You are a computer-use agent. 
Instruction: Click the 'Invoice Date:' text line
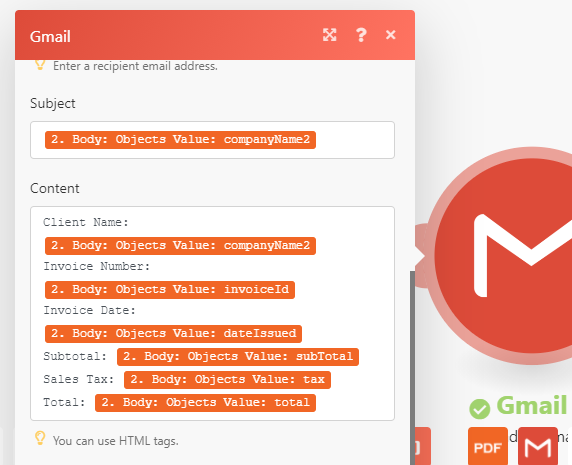(89, 310)
